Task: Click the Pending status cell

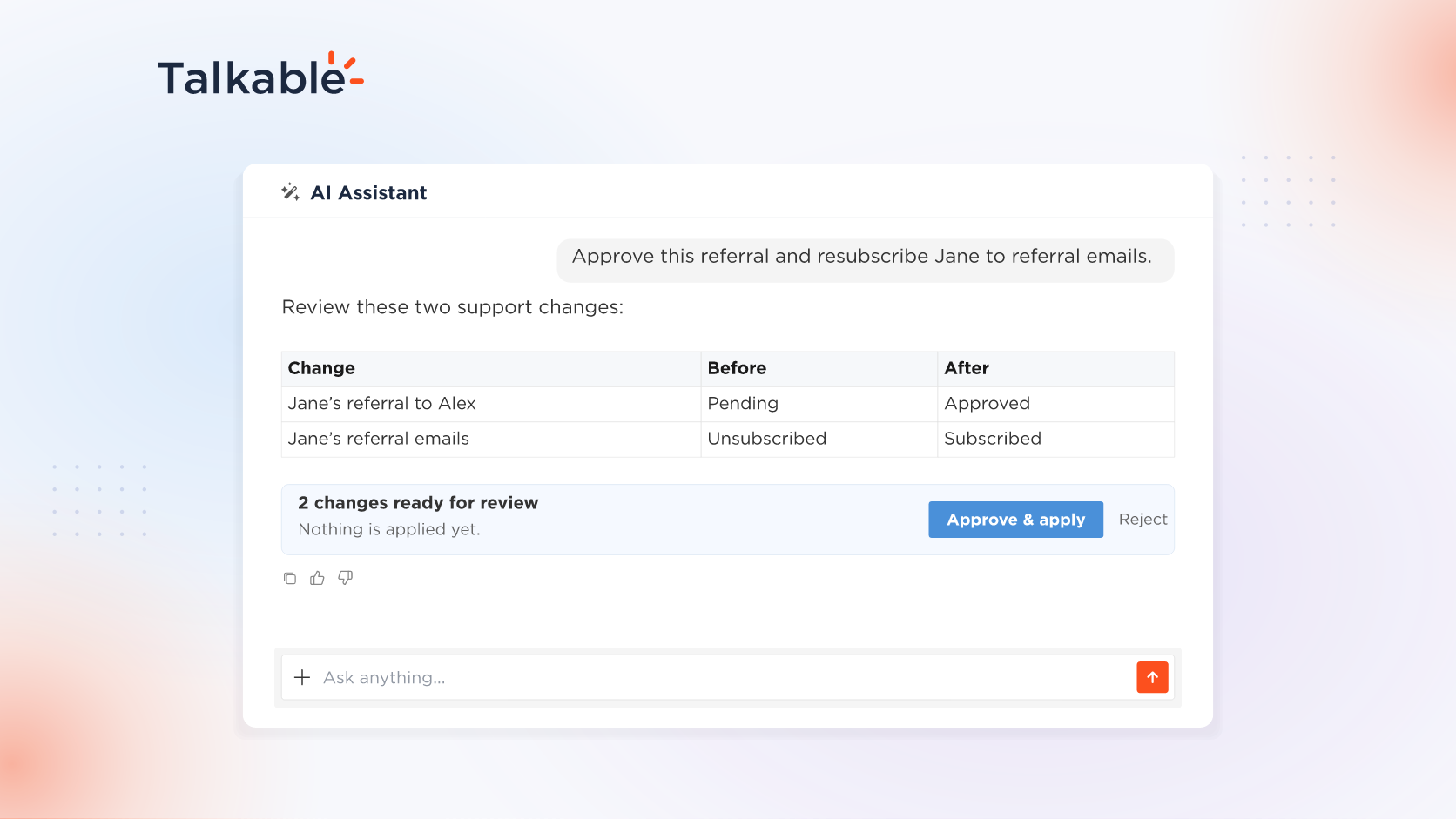Action: (819, 404)
